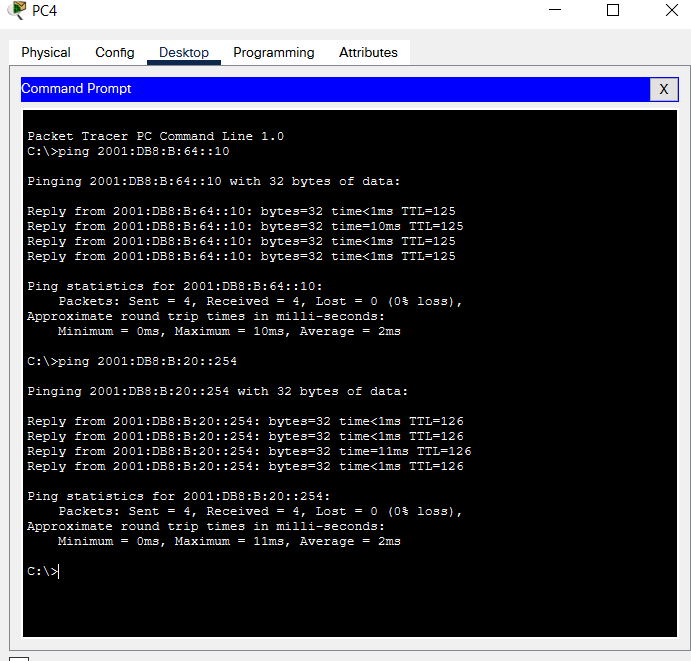Click the 'Maximum = 11ms' statistics line
The width and height of the screenshot is (691, 661).
pyautogui.click(x=229, y=541)
